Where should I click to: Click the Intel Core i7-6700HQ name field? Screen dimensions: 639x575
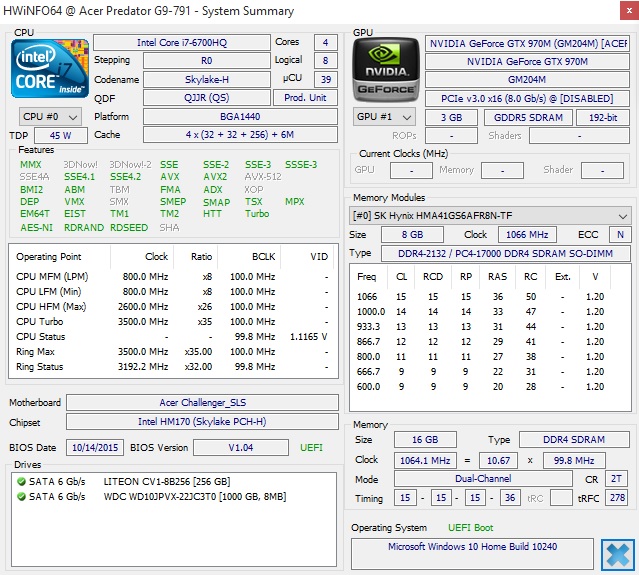point(182,42)
